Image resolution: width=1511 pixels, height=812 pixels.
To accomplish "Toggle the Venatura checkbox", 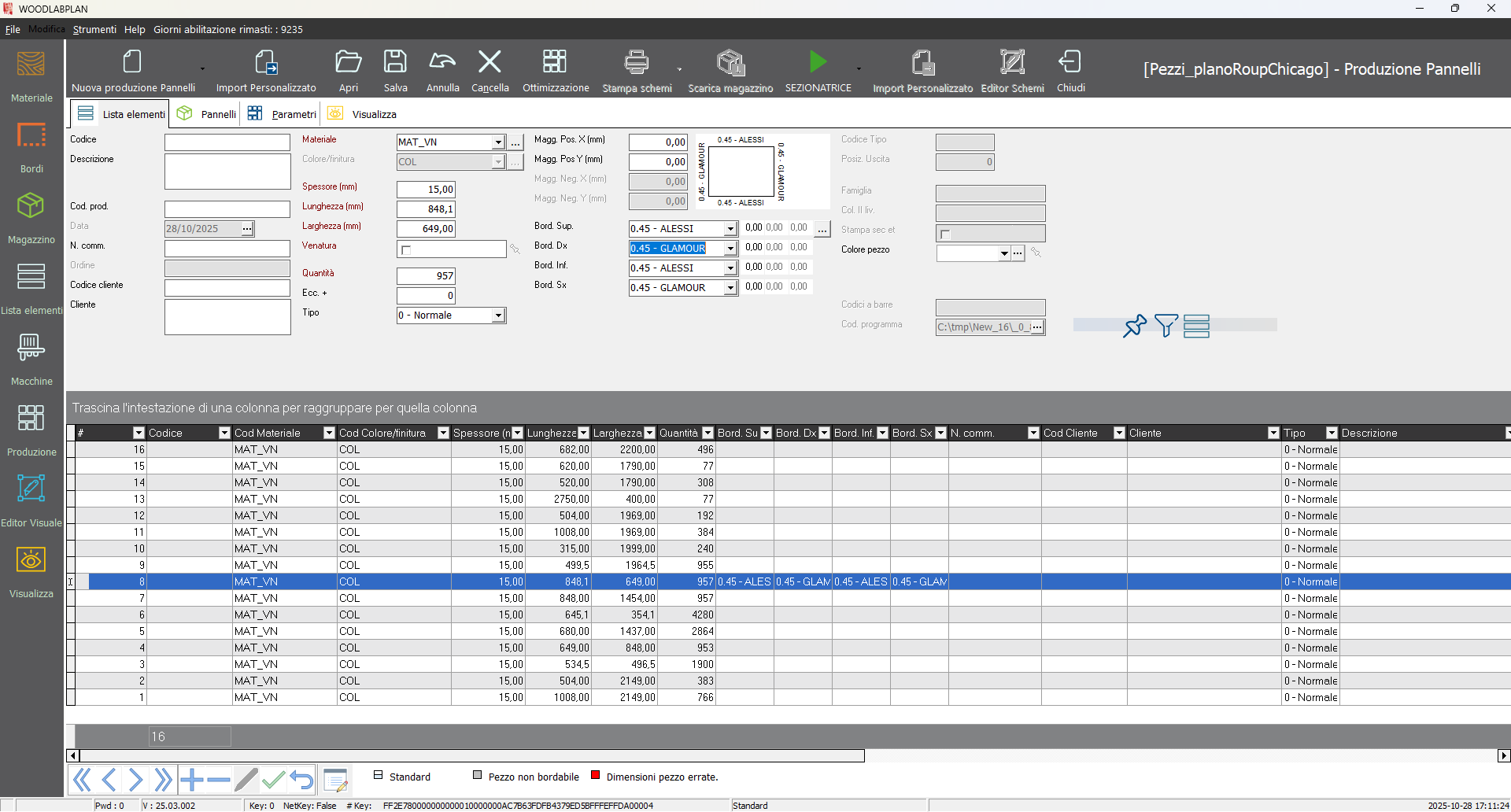I will point(406,250).
